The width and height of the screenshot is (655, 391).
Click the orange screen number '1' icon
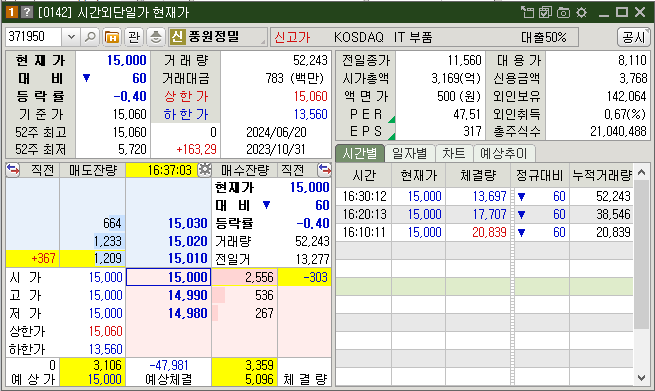pyautogui.click(x=11, y=12)
